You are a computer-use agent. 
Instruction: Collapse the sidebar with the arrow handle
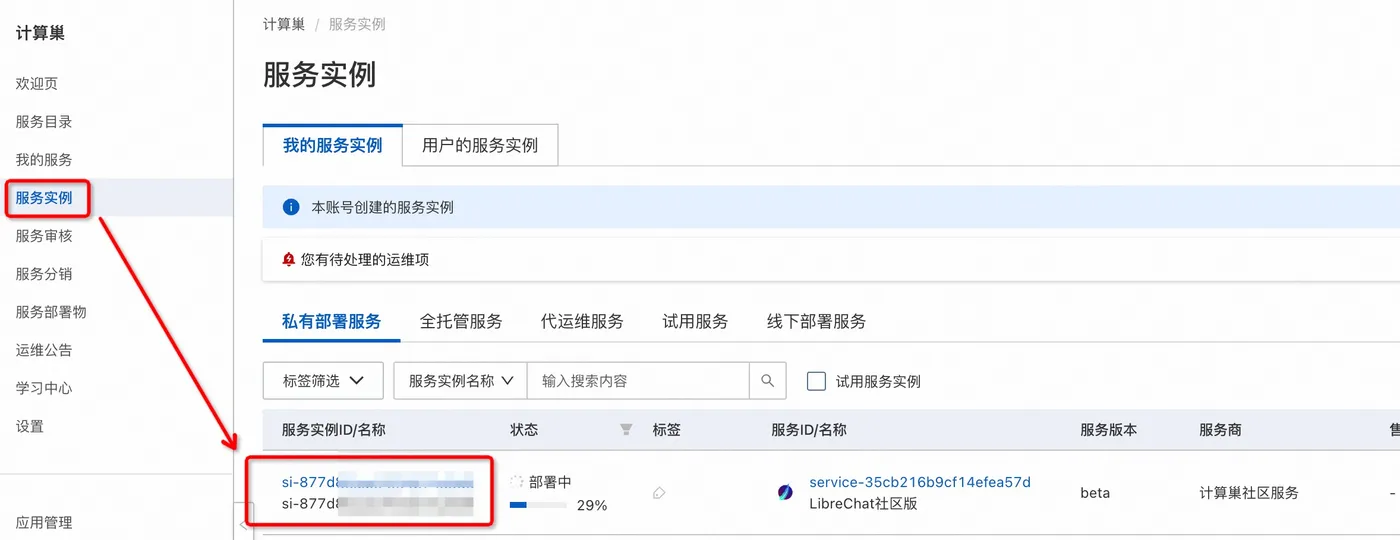243,523
